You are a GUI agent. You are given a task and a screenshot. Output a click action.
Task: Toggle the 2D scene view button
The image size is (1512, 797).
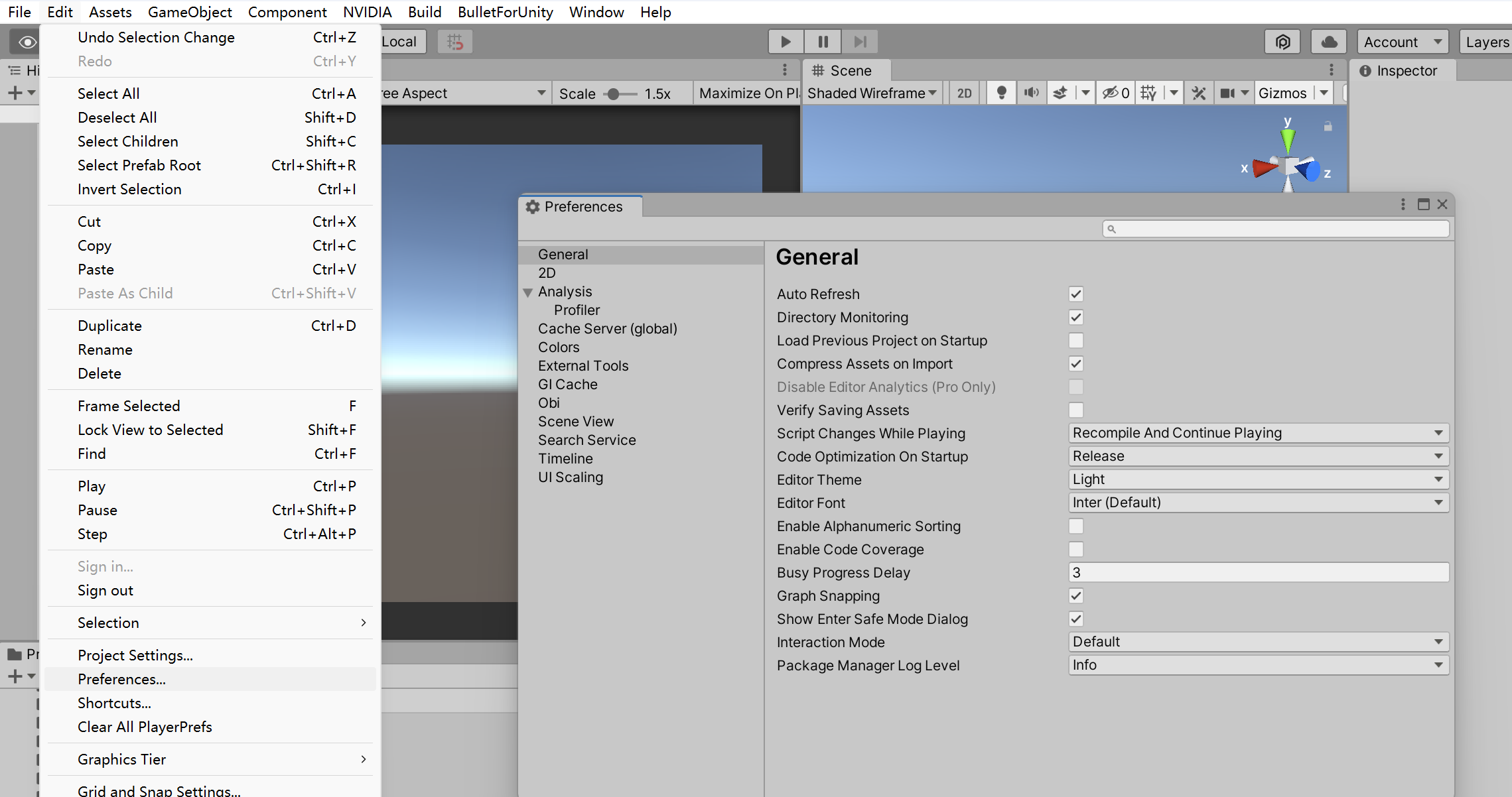(x=964, y=93)
